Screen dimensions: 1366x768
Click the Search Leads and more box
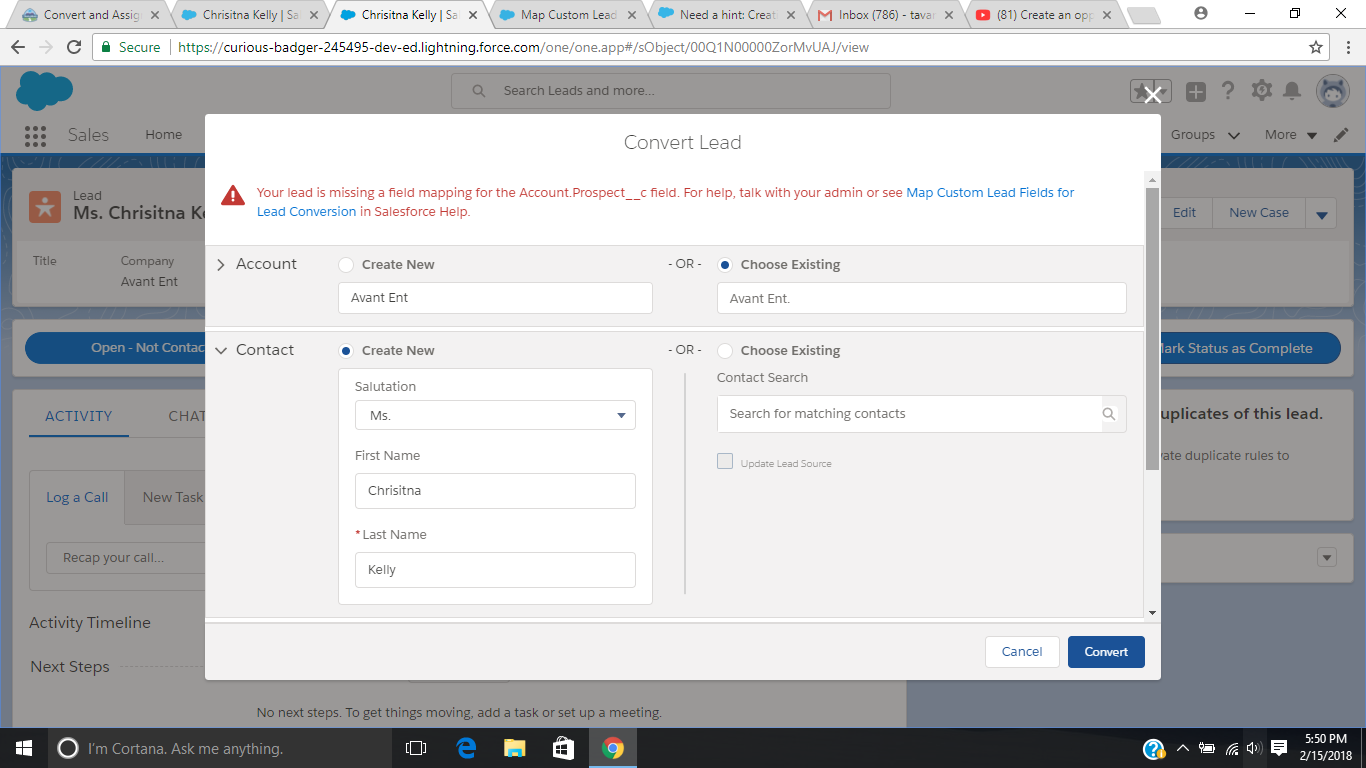click(x=671, y=91)
